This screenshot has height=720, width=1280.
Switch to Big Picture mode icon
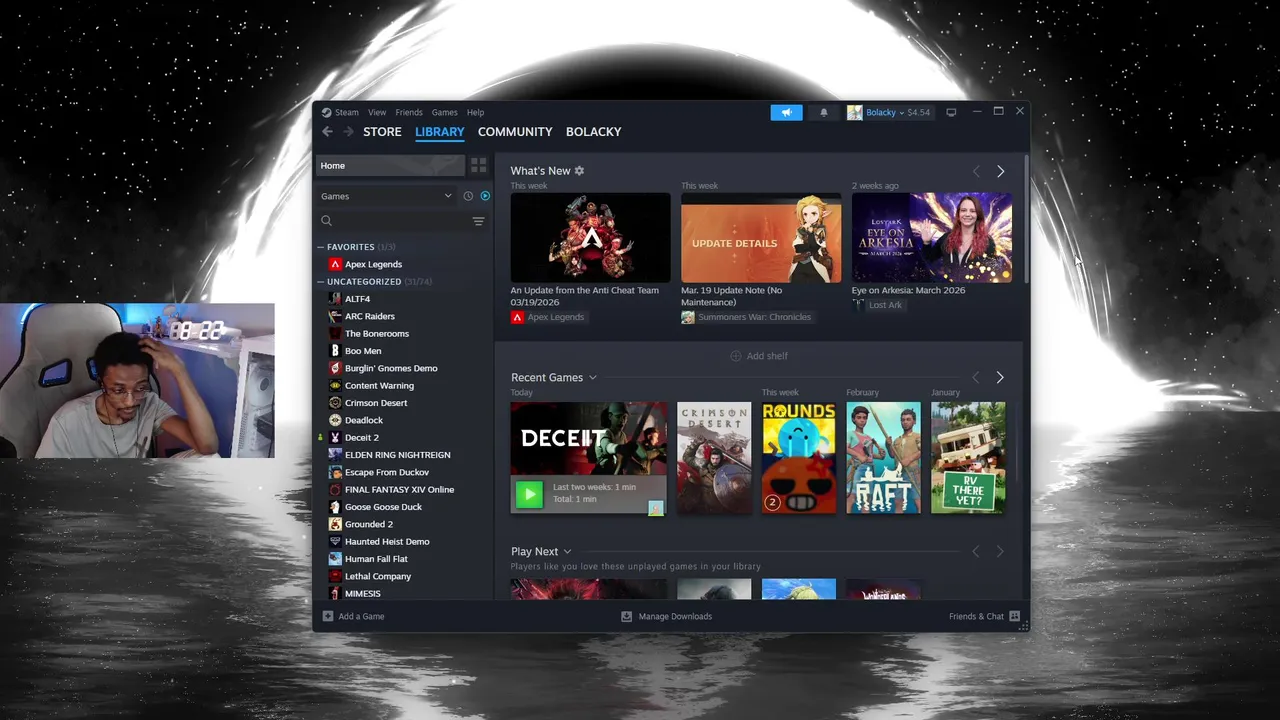(951, 112)
